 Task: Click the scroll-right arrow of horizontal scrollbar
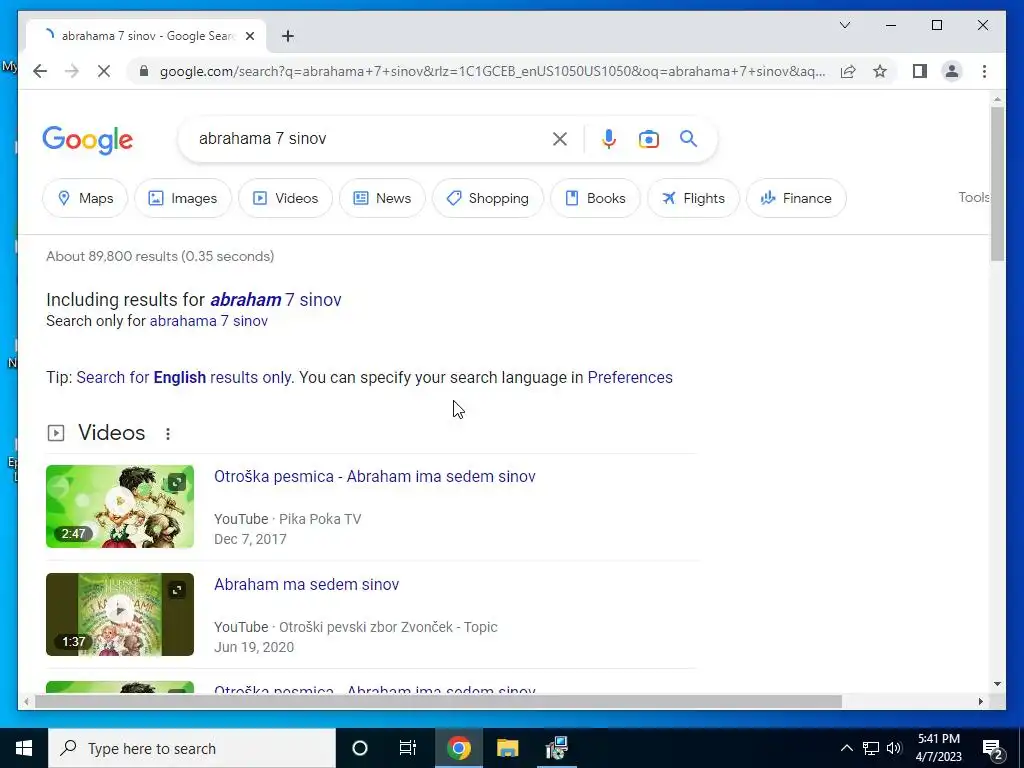coord(980,701)
